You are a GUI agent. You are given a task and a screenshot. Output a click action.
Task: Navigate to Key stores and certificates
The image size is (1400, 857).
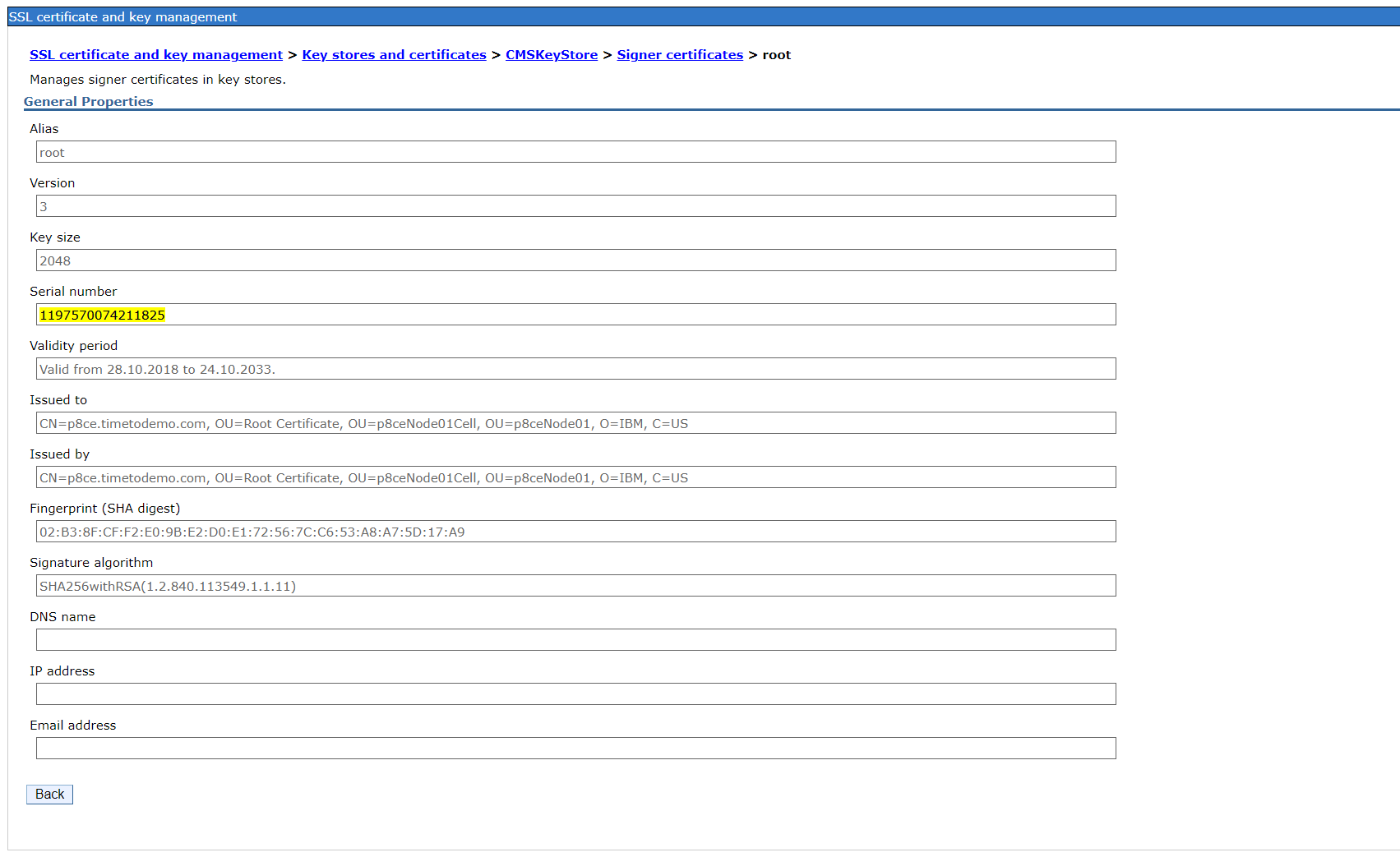click(394, 54)
